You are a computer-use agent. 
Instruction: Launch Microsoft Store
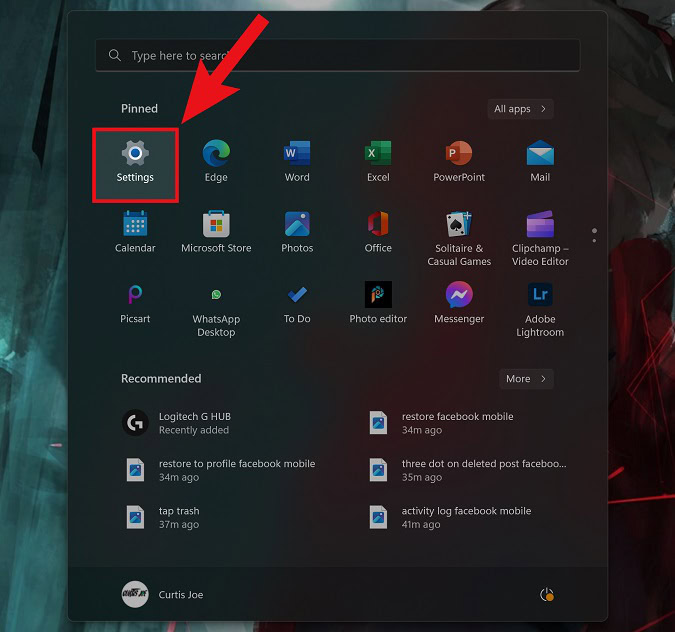coord(216,232)
